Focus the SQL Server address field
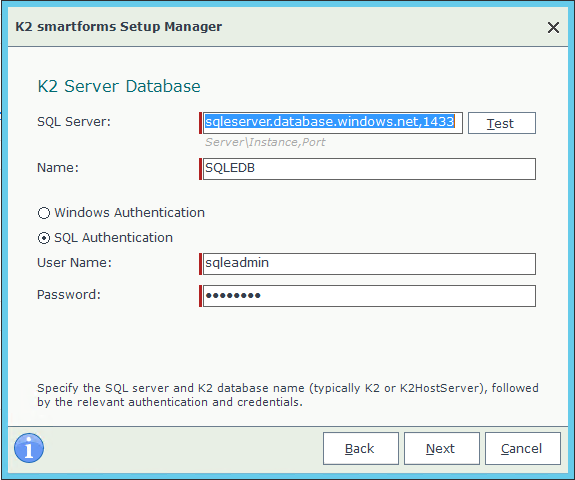The height and width of the screenshot is (480, 575). tap(333, 123)
